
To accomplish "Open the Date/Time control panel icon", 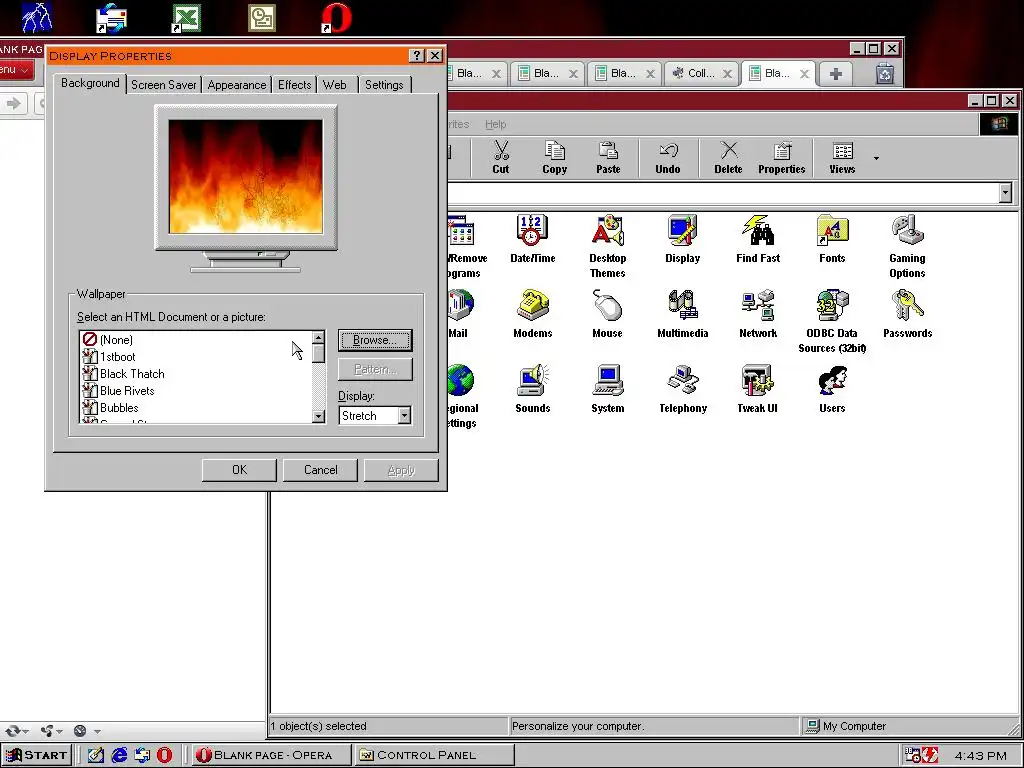I will [x=532, y=239].
